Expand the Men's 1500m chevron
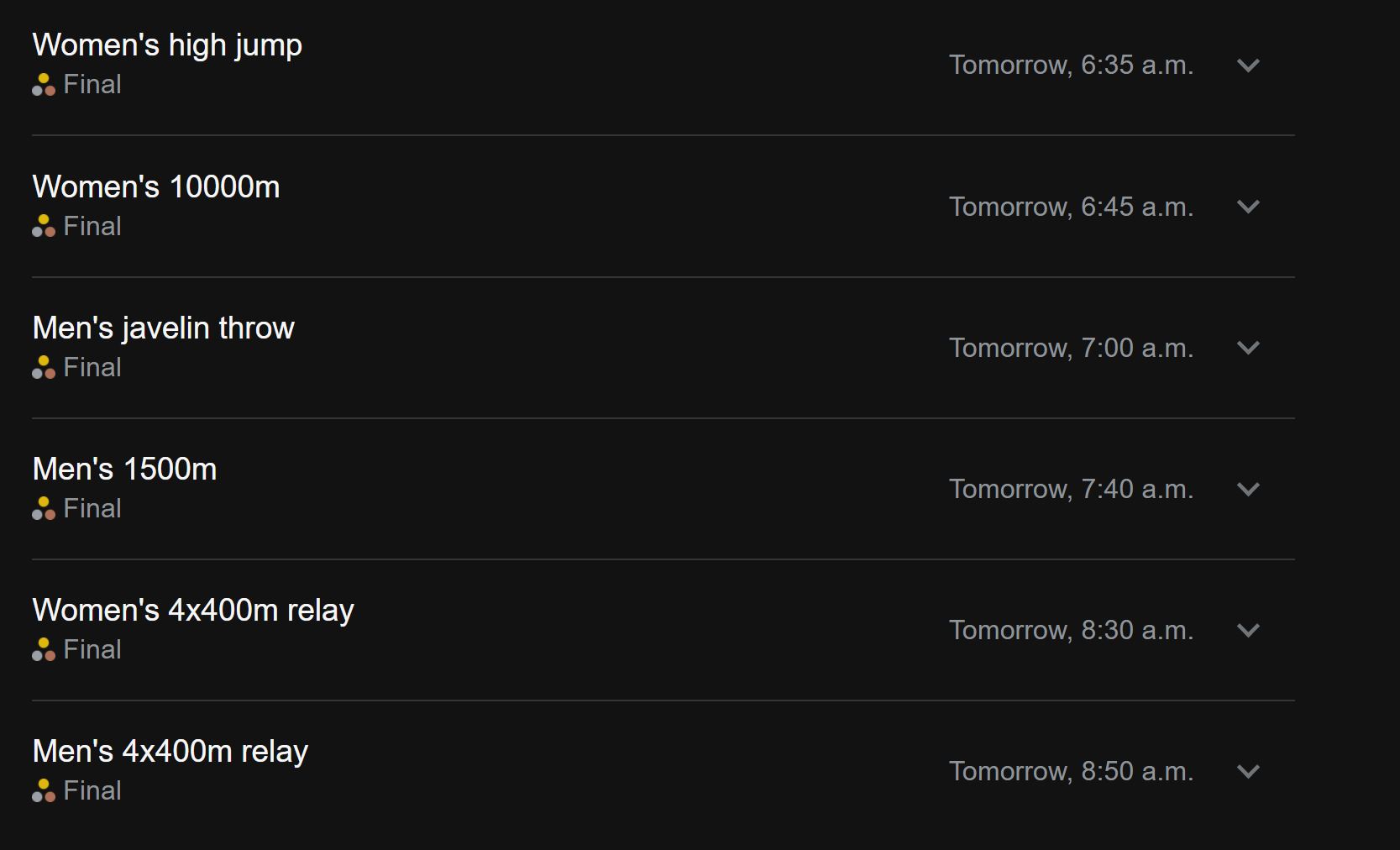Image resolution: width=1400 pixels, height=850 pixels. point(1248,489)
